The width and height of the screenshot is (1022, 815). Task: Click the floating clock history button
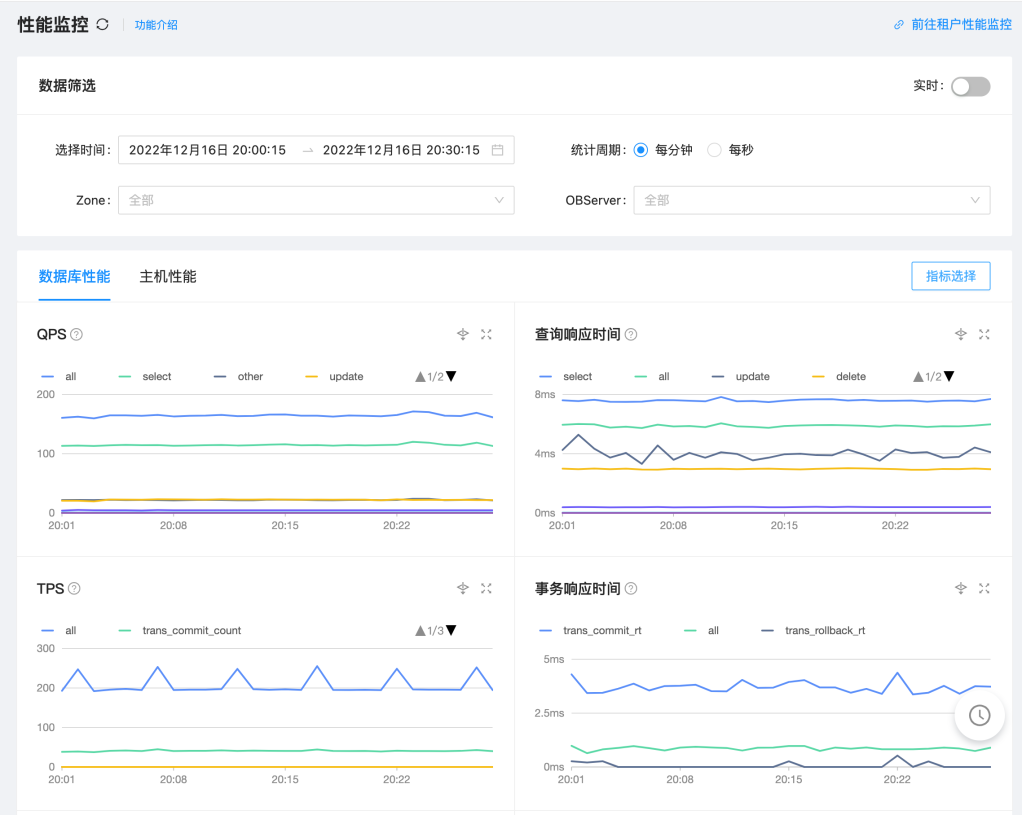tap(980, 715)
